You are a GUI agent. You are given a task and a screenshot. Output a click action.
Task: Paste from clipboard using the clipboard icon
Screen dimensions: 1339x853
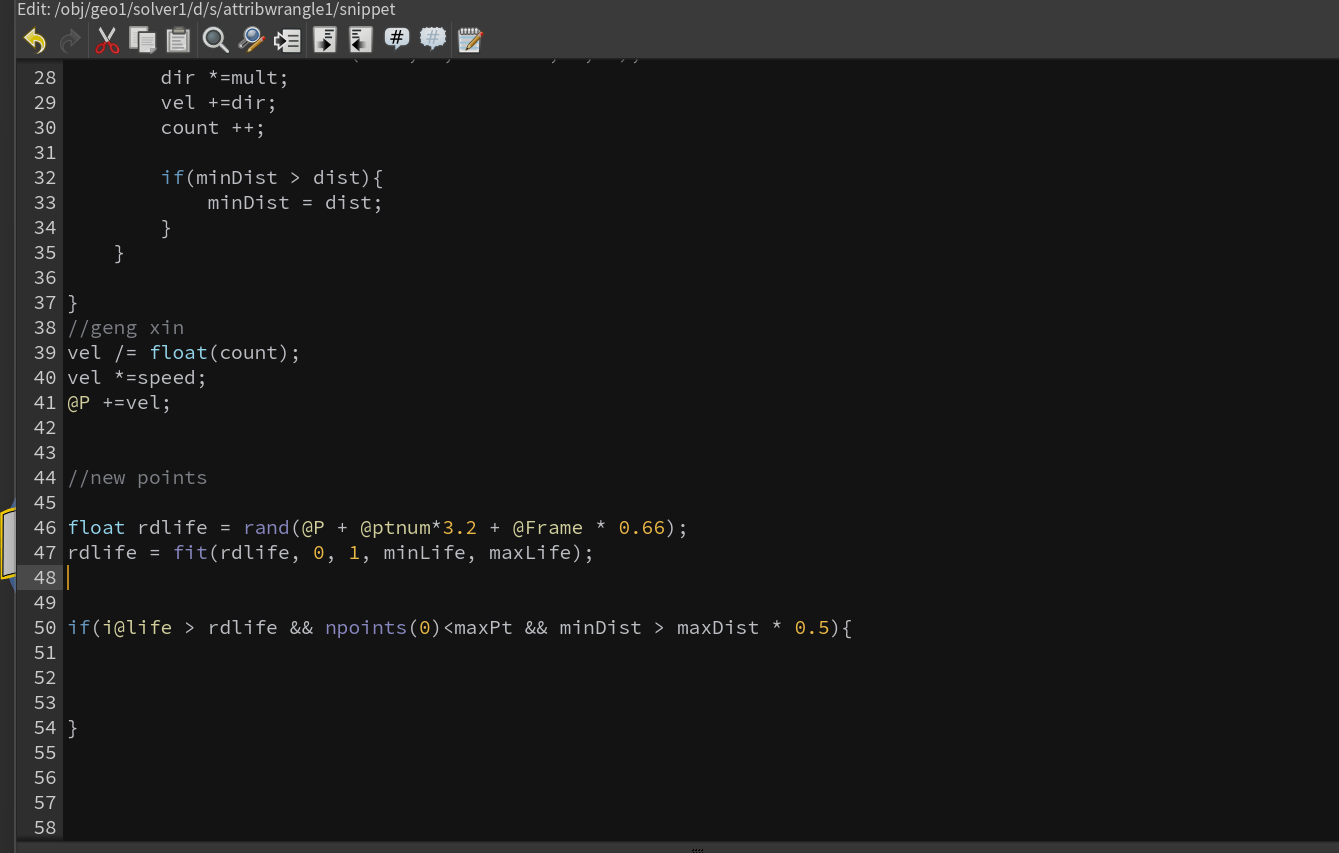[178, 40]
